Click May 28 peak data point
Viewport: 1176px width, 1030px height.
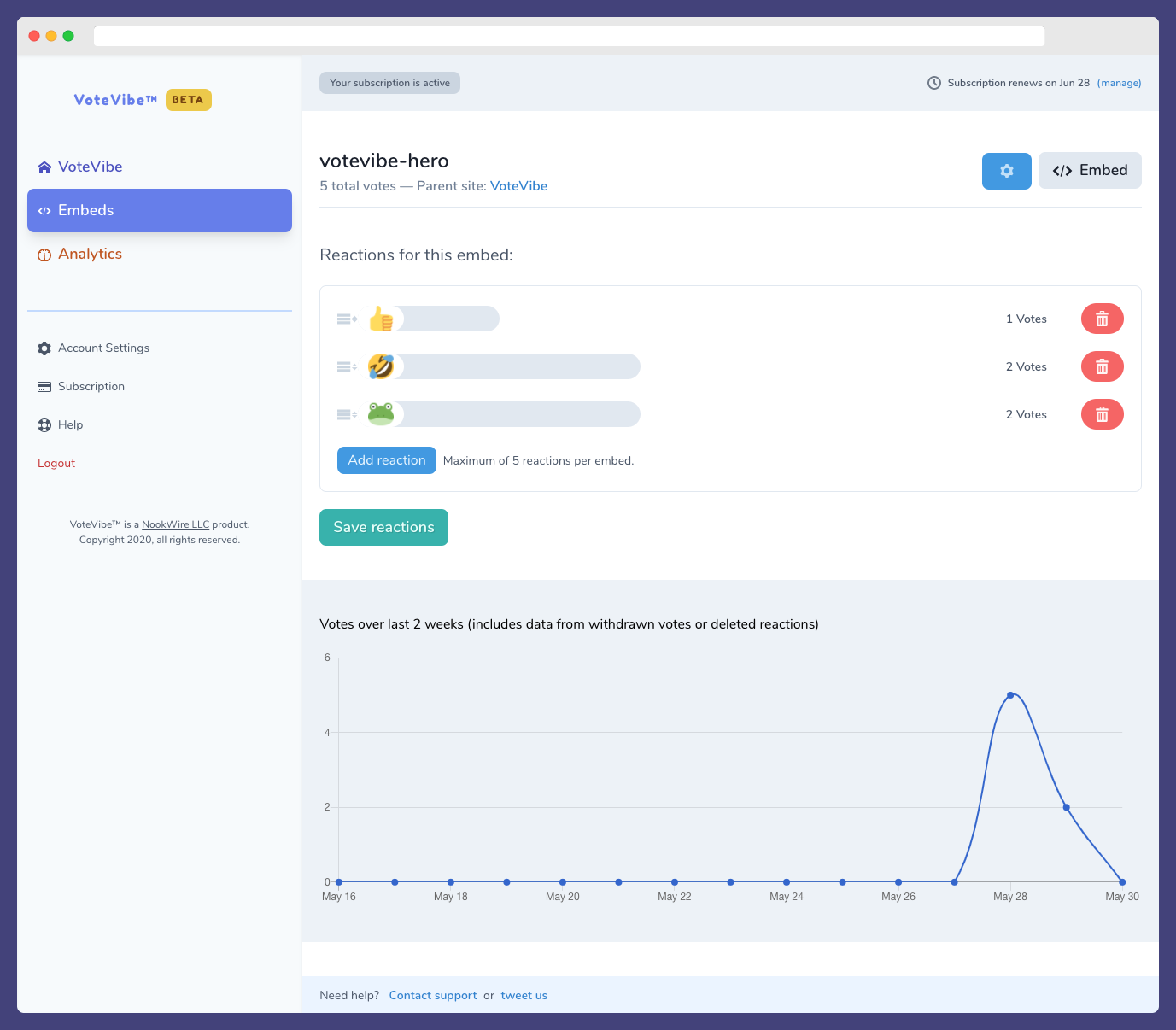tap(1010, 695)
